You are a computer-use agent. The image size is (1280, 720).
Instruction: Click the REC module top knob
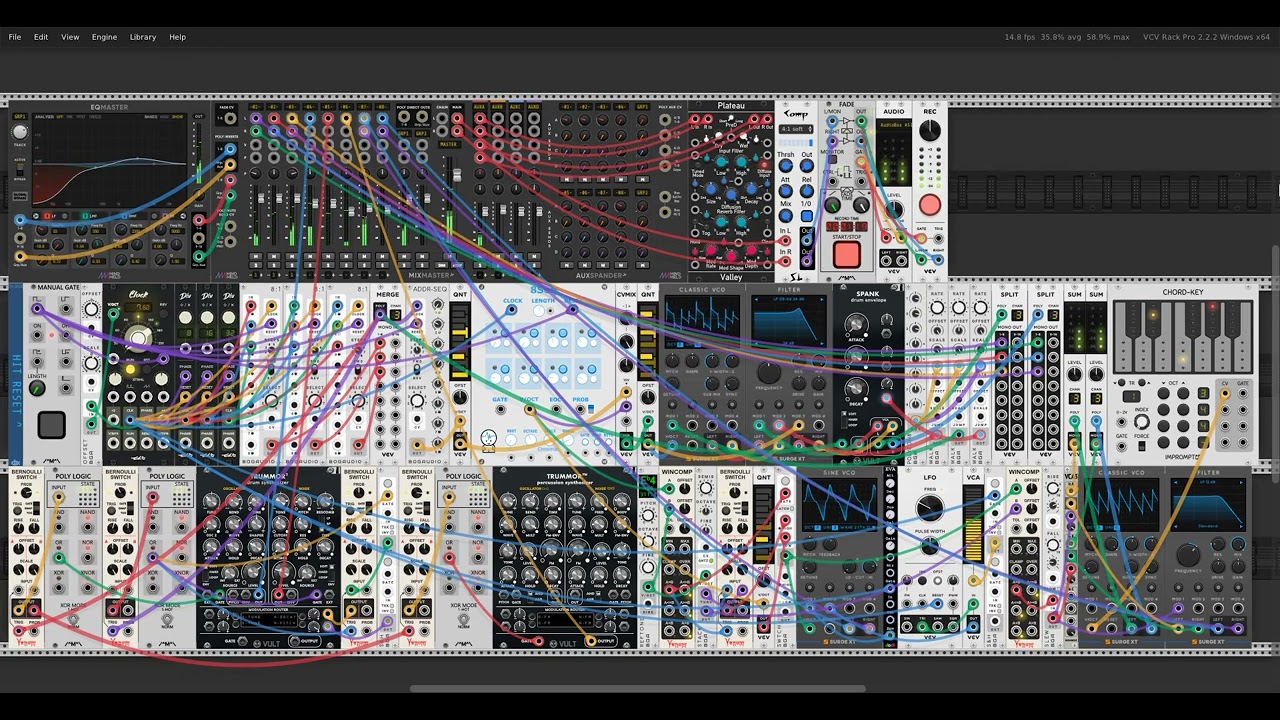[x=930, y=131]
